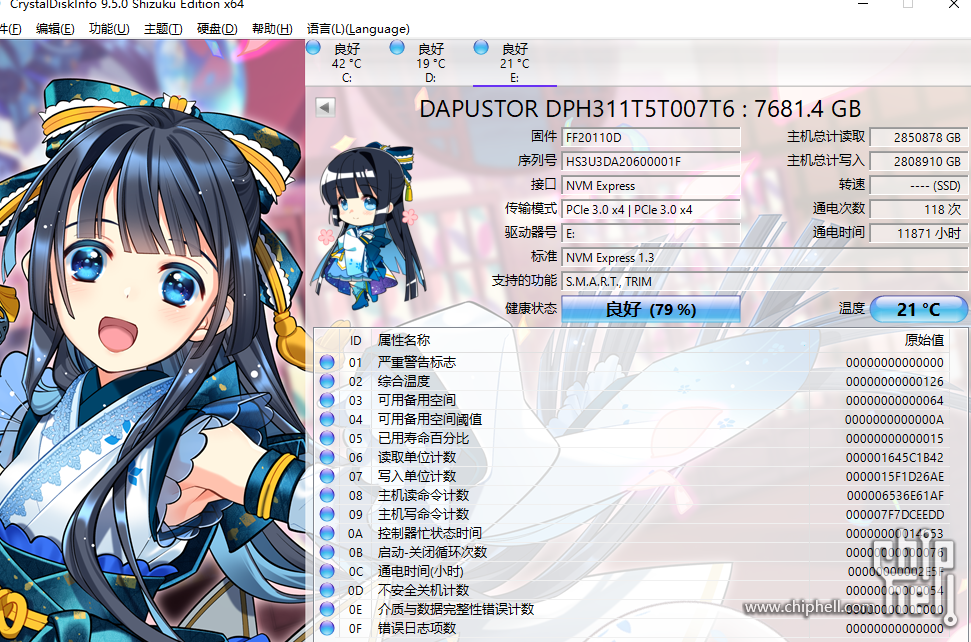Click the standard field NVM Express 1.3
Image resolution: width=971 pixels, height=642 pixels.
764,257
